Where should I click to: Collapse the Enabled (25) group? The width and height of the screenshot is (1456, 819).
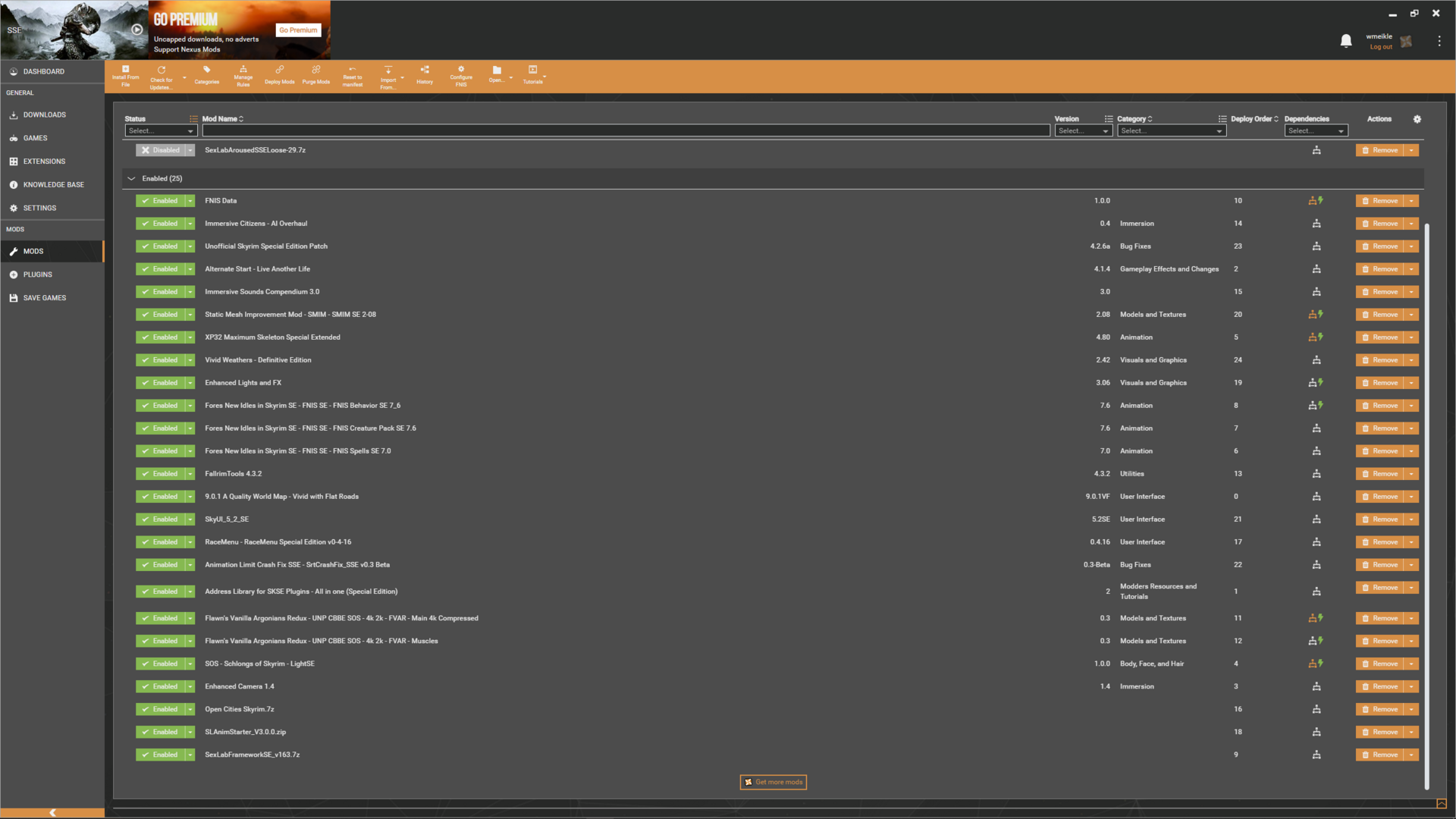[131, 179]
